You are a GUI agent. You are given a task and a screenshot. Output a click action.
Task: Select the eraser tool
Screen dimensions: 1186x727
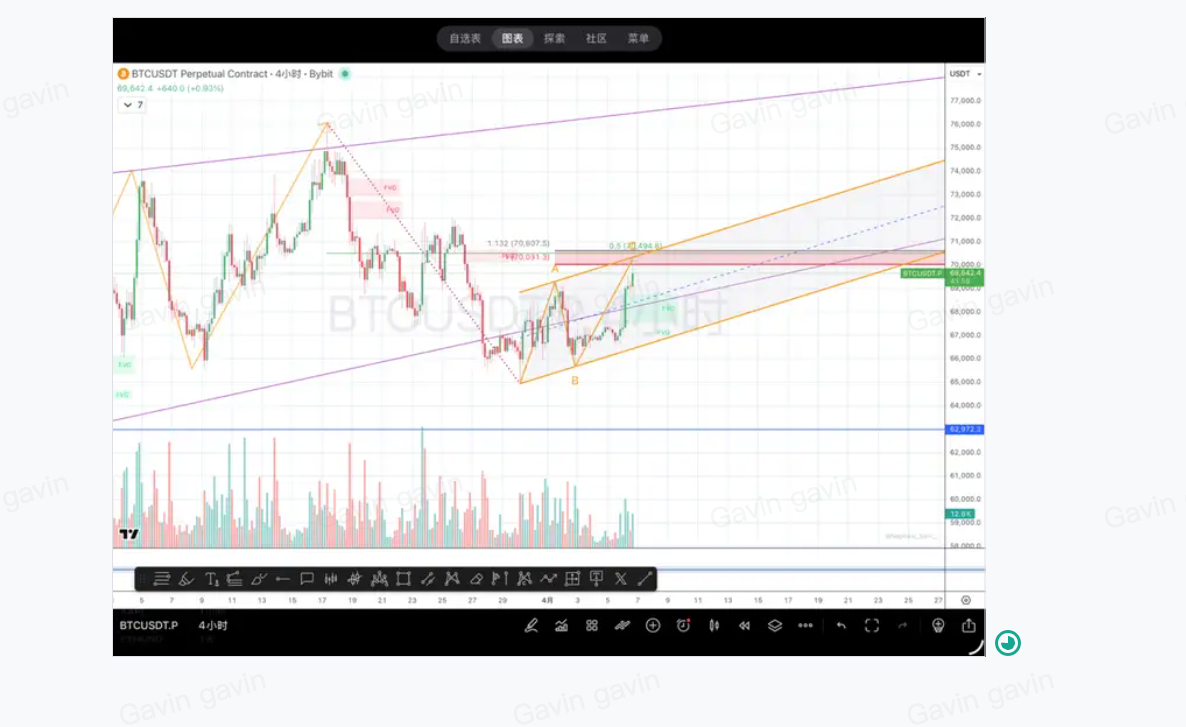(x=476, y=579)
